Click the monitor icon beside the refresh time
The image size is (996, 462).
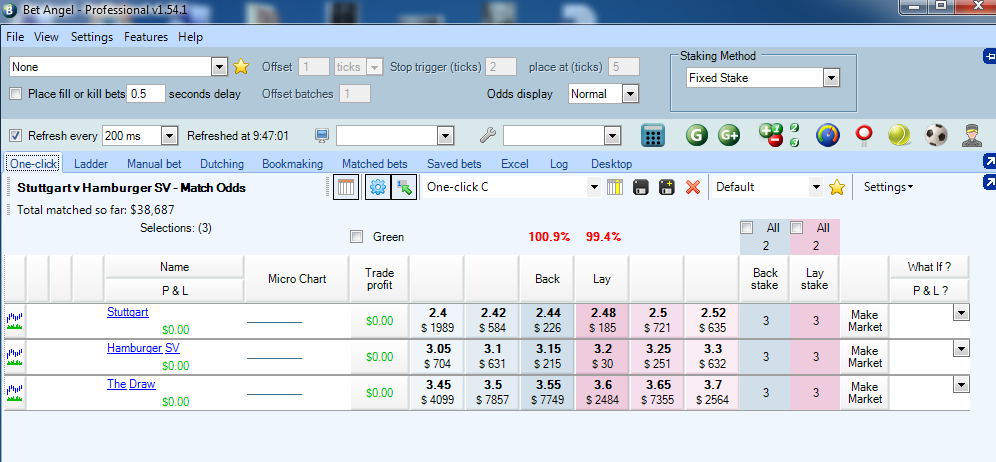[x=322, y=135]
